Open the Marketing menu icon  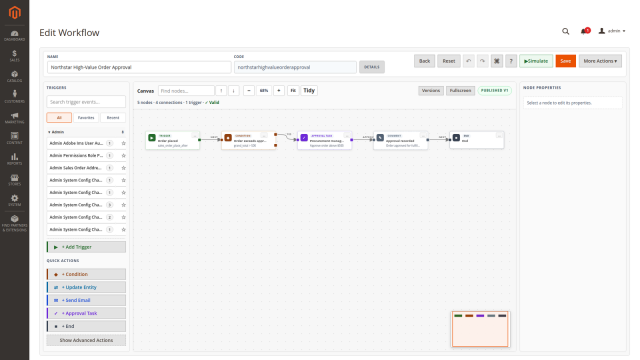point(15,118)
